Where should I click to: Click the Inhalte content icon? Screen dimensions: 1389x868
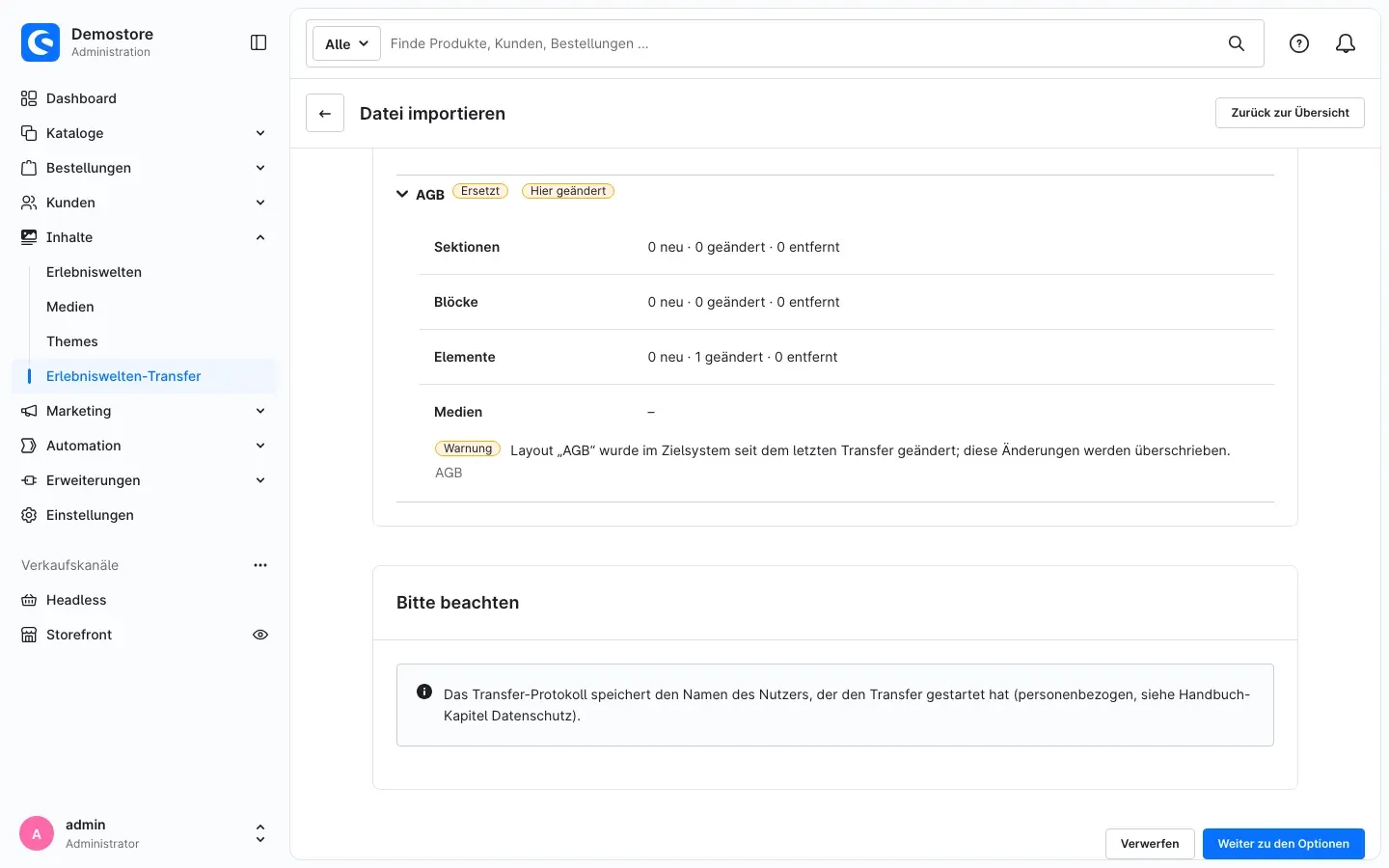click(x=29, y=237)
